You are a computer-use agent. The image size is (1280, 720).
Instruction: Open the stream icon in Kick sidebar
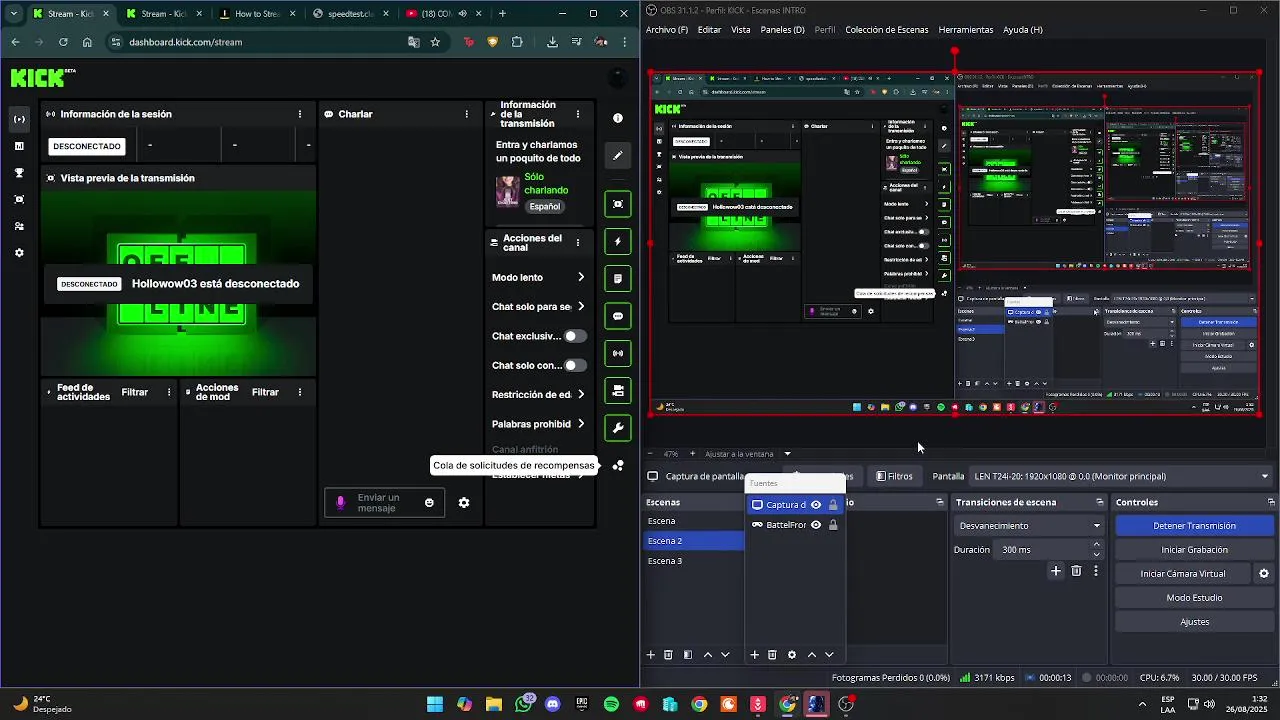pyautogui.click(x=19, y=119)
